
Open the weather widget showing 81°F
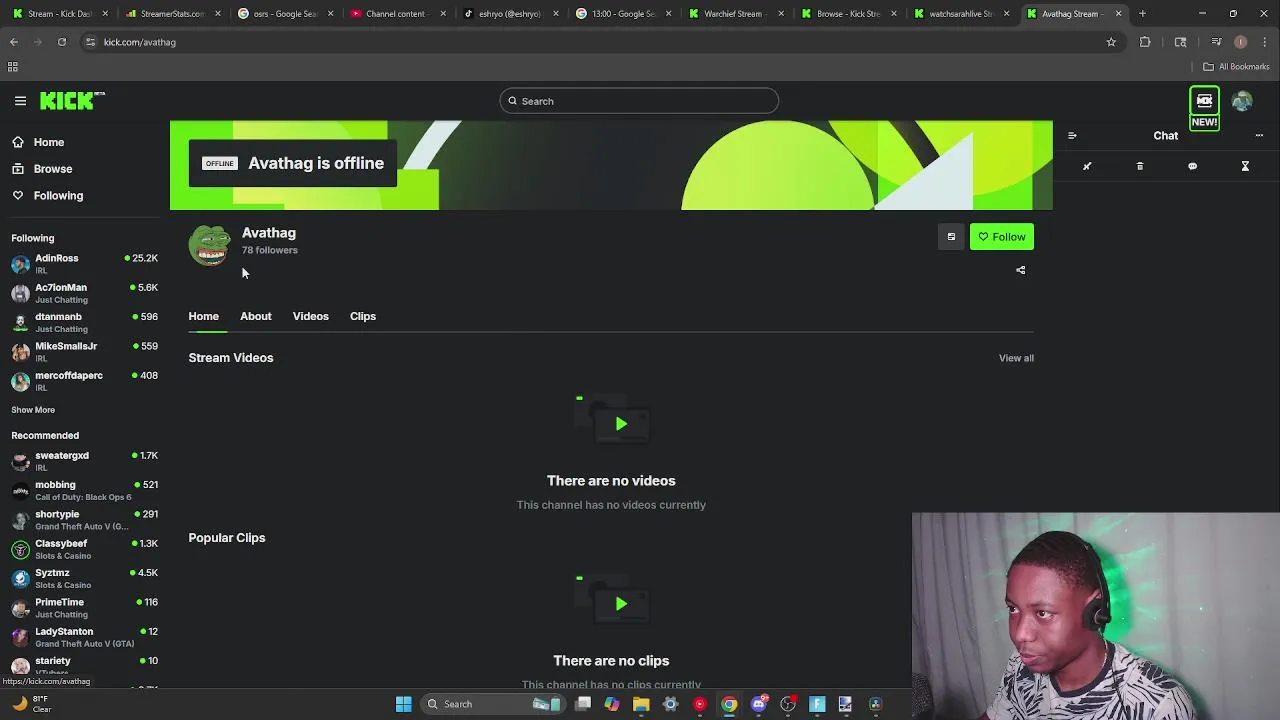pos(32,704)
